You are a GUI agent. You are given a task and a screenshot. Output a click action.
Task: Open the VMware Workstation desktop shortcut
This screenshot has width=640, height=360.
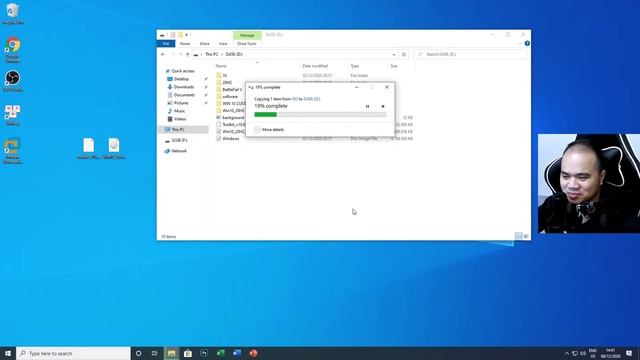coord(12,151)
